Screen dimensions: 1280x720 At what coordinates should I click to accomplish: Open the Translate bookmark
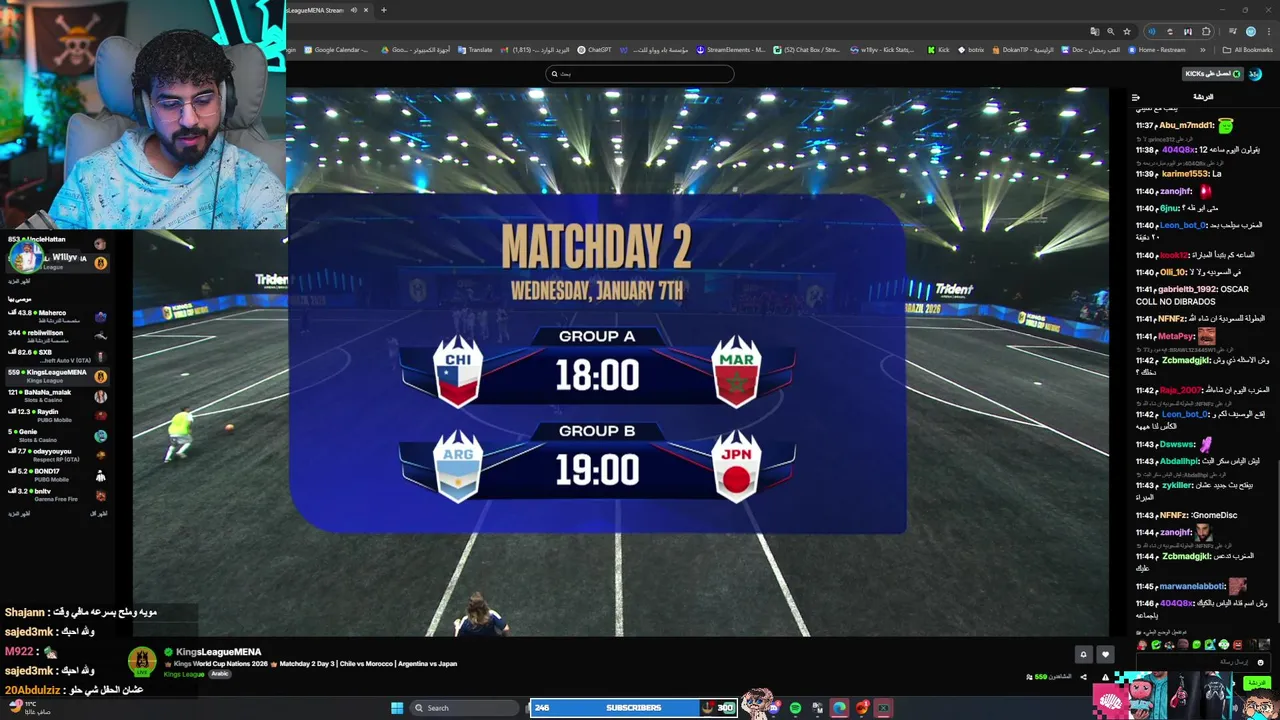(x=475, y=49)
